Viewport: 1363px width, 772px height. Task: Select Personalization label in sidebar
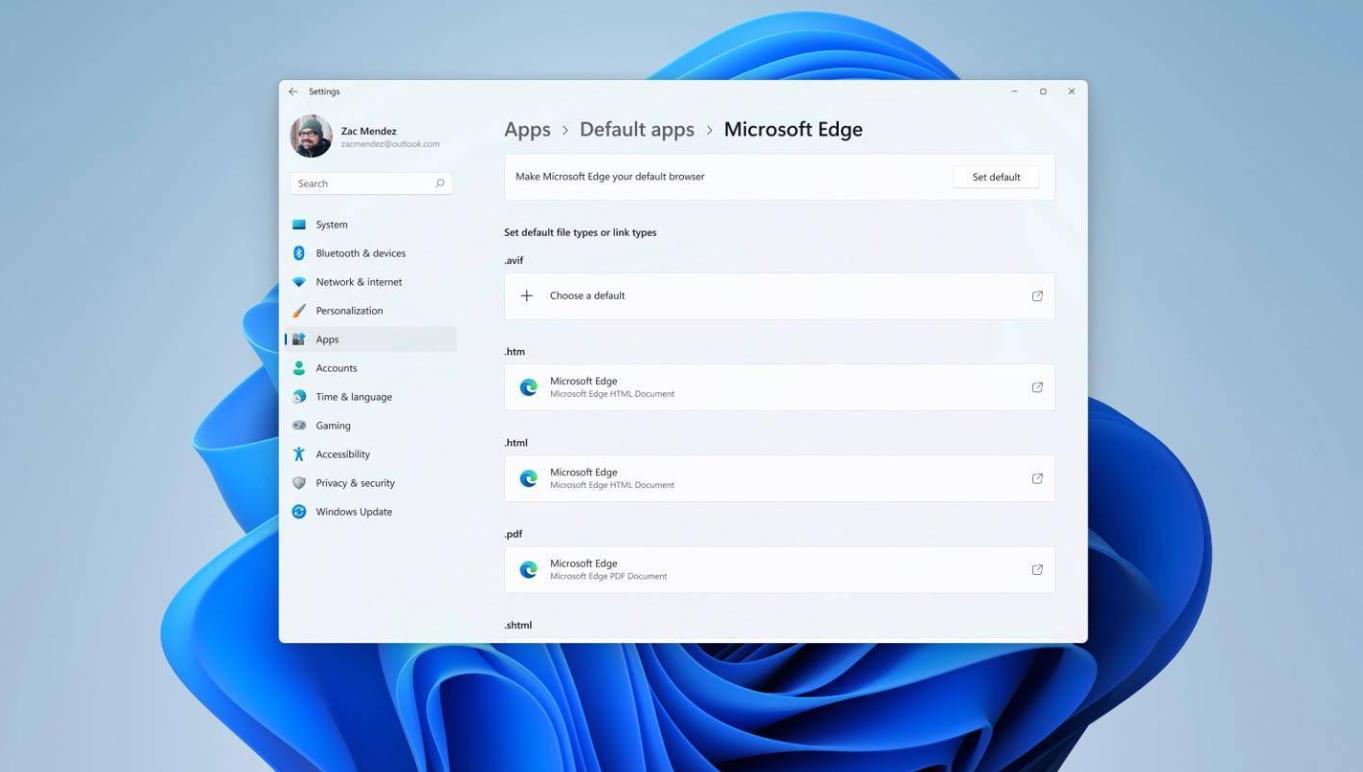click(x=349, y=311)
